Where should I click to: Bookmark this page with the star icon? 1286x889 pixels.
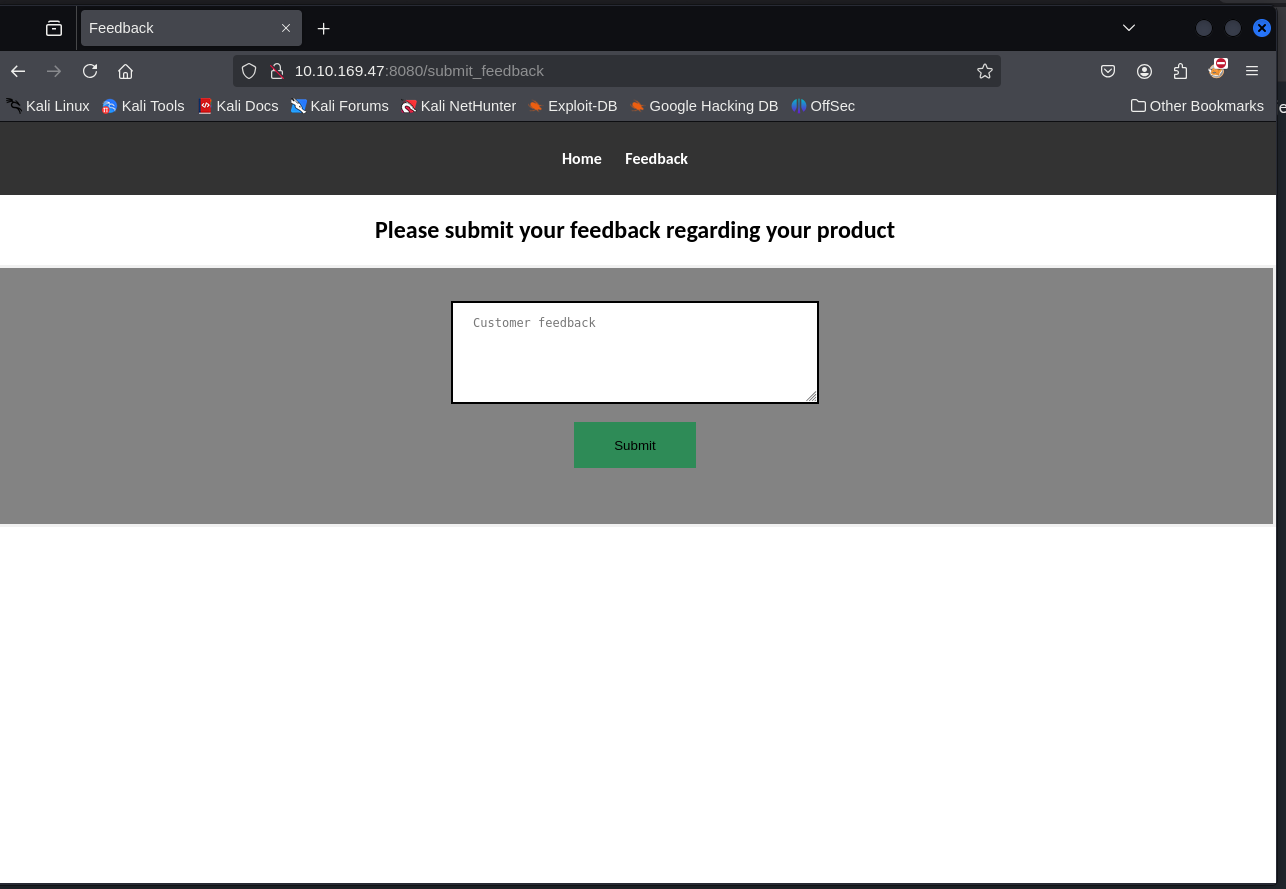click(985, 71)
